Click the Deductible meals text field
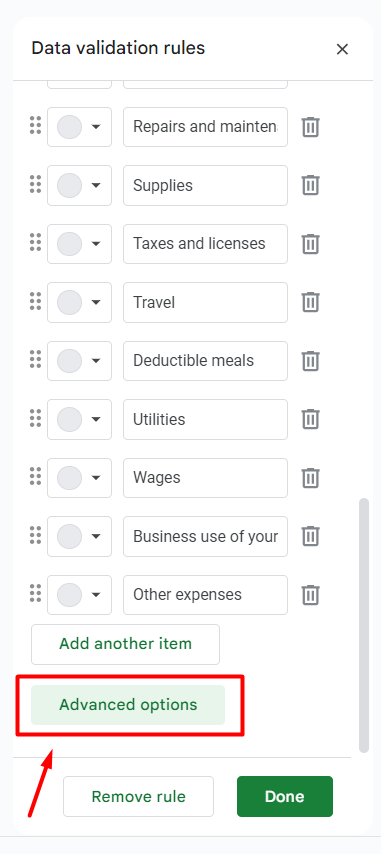381x854 pixels. [205, 361]
